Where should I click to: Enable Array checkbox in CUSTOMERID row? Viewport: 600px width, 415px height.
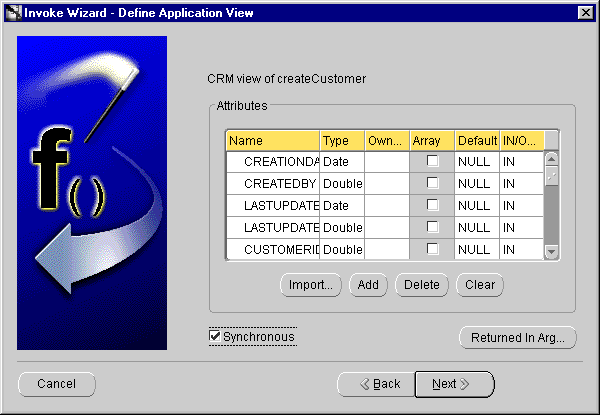tap(433, 249)
